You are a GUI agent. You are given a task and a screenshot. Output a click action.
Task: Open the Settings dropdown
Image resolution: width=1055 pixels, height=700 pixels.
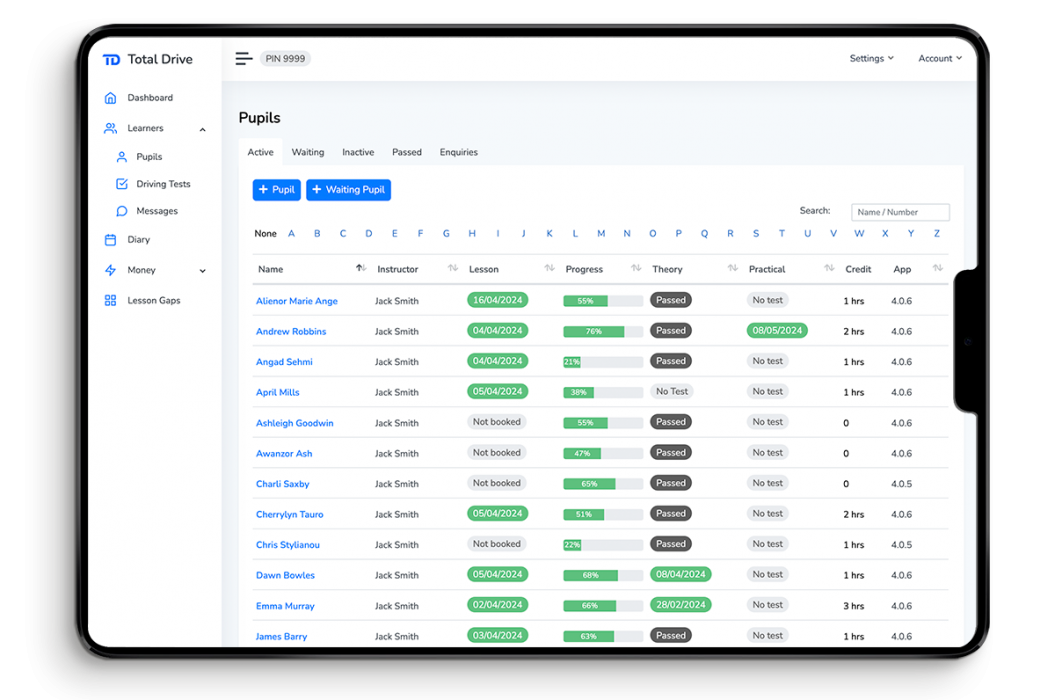pos(870,57)
